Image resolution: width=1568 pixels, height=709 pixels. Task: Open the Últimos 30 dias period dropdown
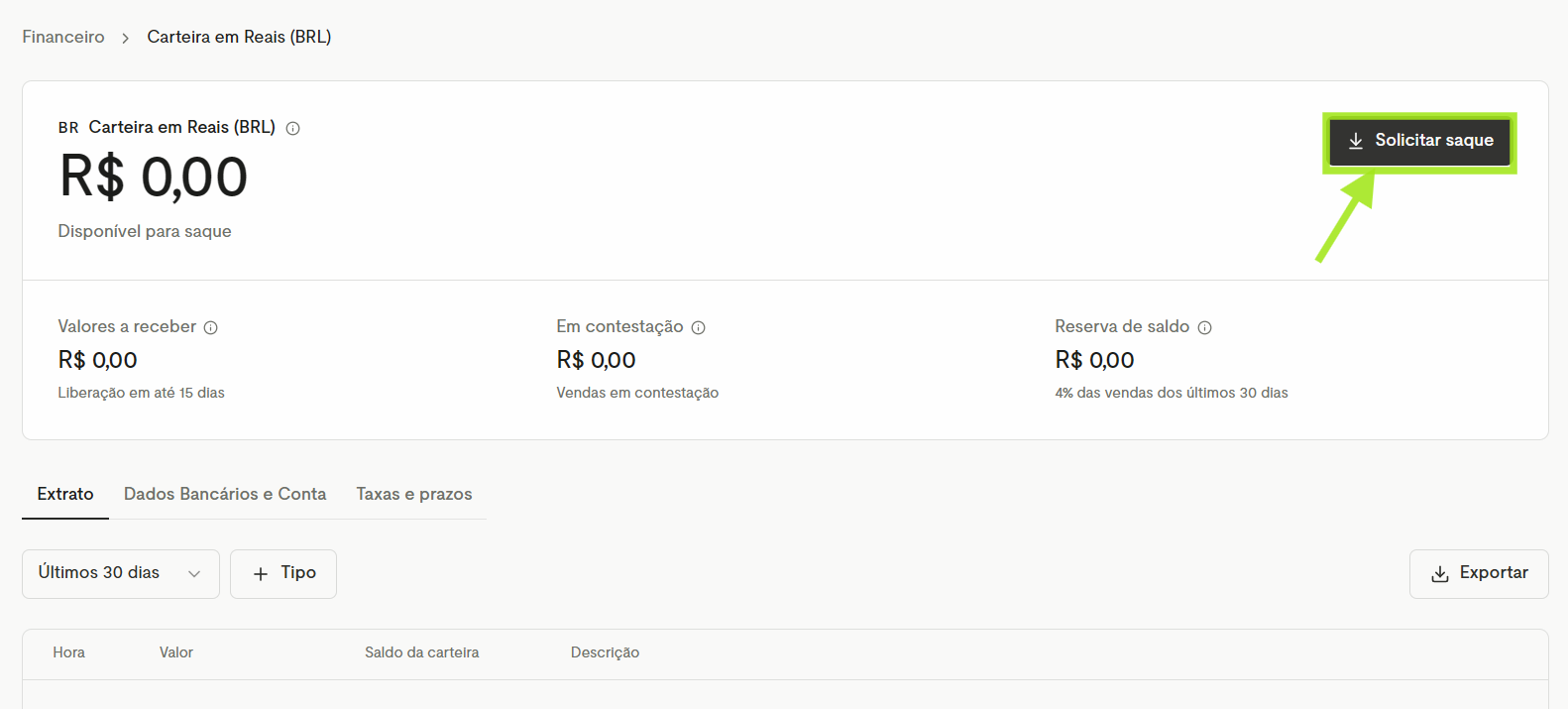pyautogui.click(x=121, y=574)
